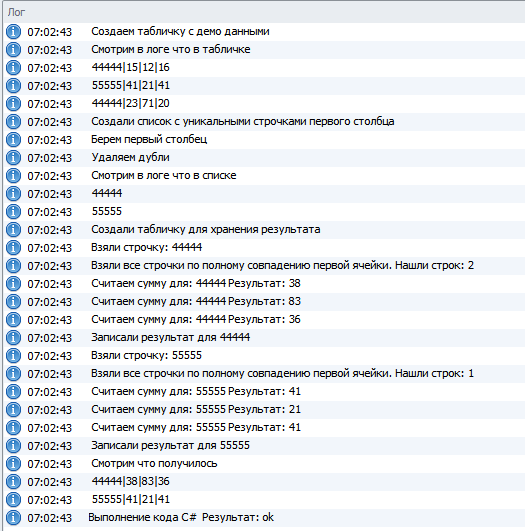Click info icon beside "Берем первый столбец"

[14, 140]
